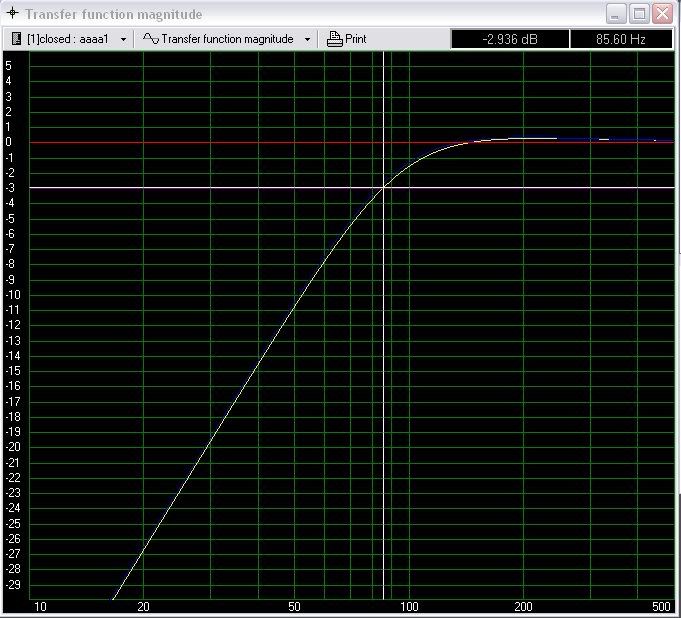
Task: Click the '50' frequency axis label
Action: point(294,607)
